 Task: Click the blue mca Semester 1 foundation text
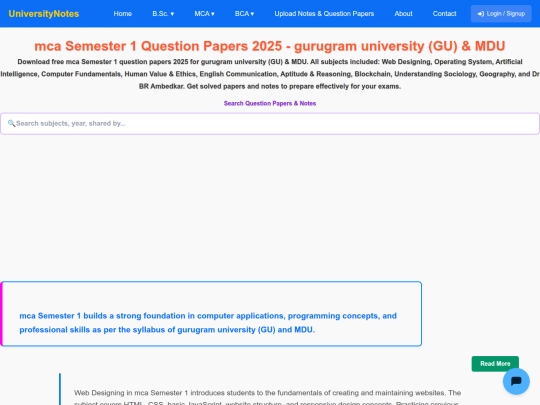pos(208,323)
